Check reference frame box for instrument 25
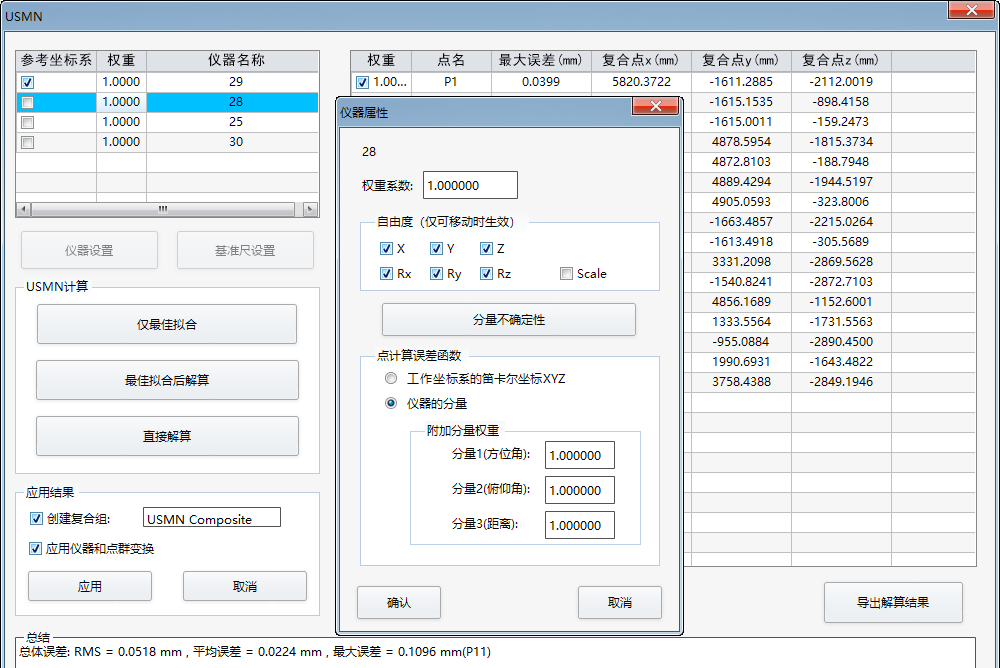The width and height of the screenshot is (1000, 668). (28, 122)
